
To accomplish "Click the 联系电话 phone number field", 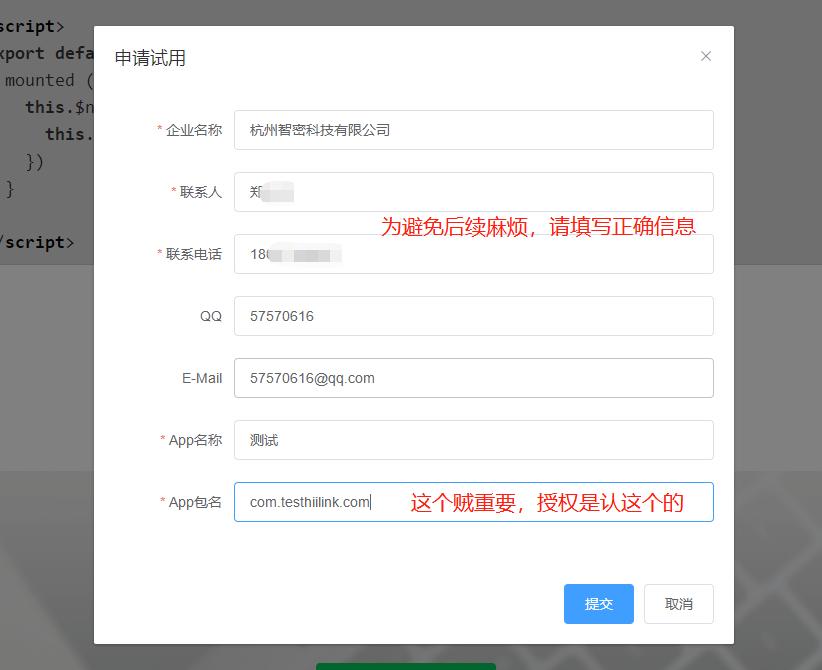I will click(x=472, y=254).
